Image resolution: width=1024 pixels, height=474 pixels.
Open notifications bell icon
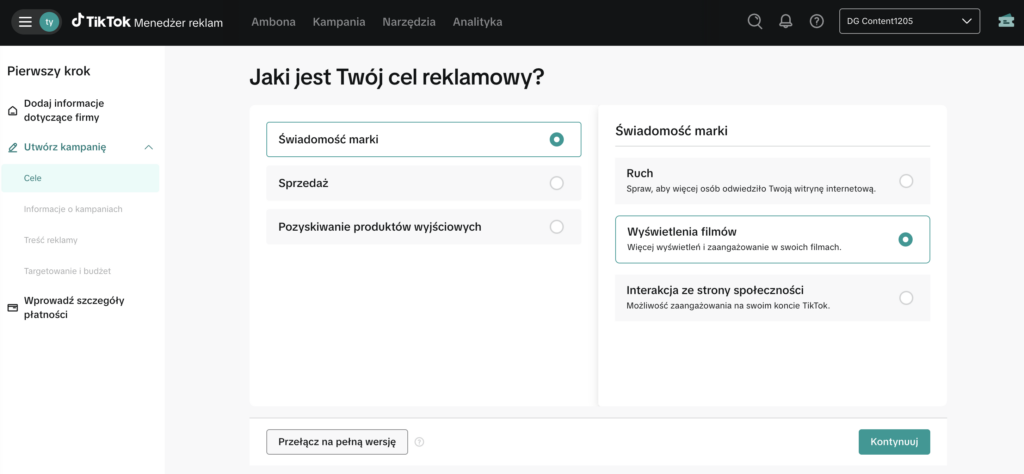[785, 21]
